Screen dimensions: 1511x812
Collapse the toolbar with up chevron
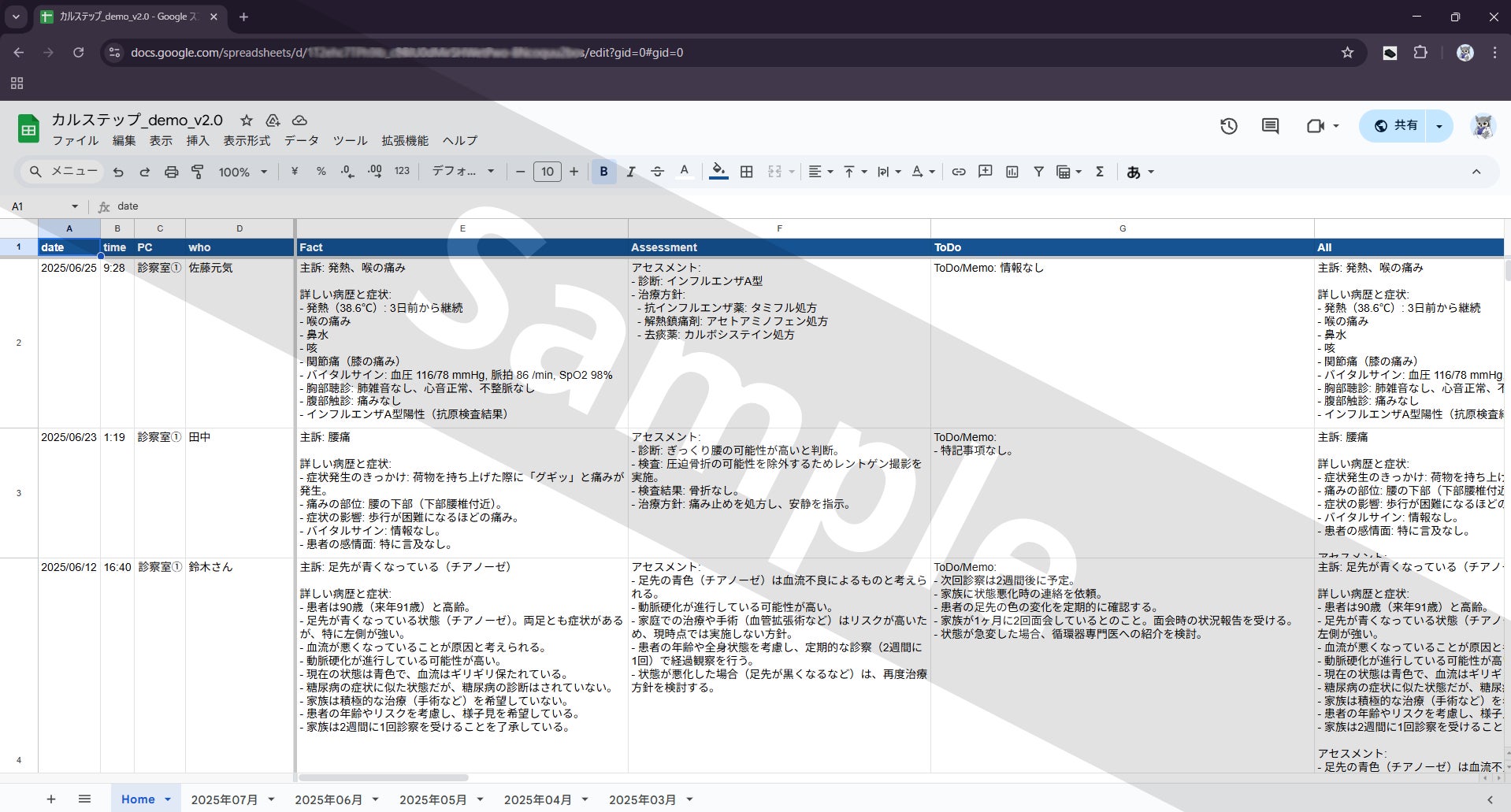click(1476, 172)
